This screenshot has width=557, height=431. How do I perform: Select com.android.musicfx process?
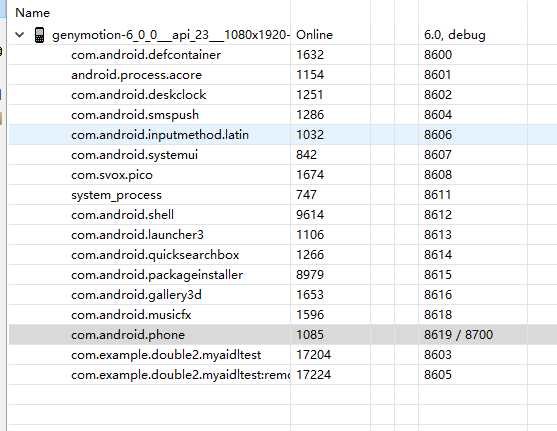[x=282, y=315]
